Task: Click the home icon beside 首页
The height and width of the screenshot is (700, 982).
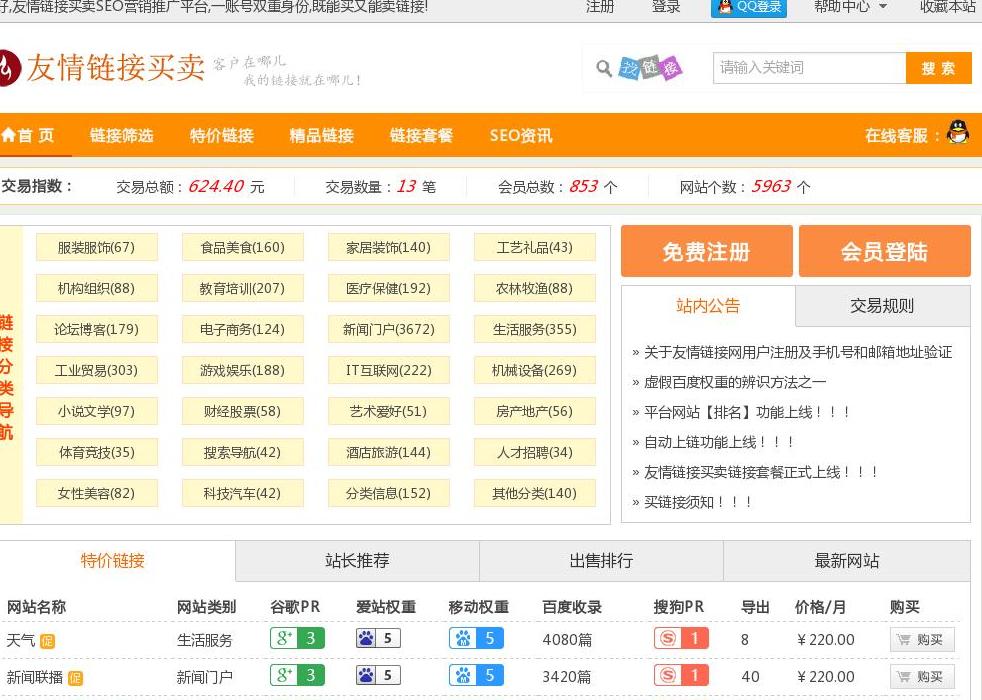Action: (x=9, y=135)
